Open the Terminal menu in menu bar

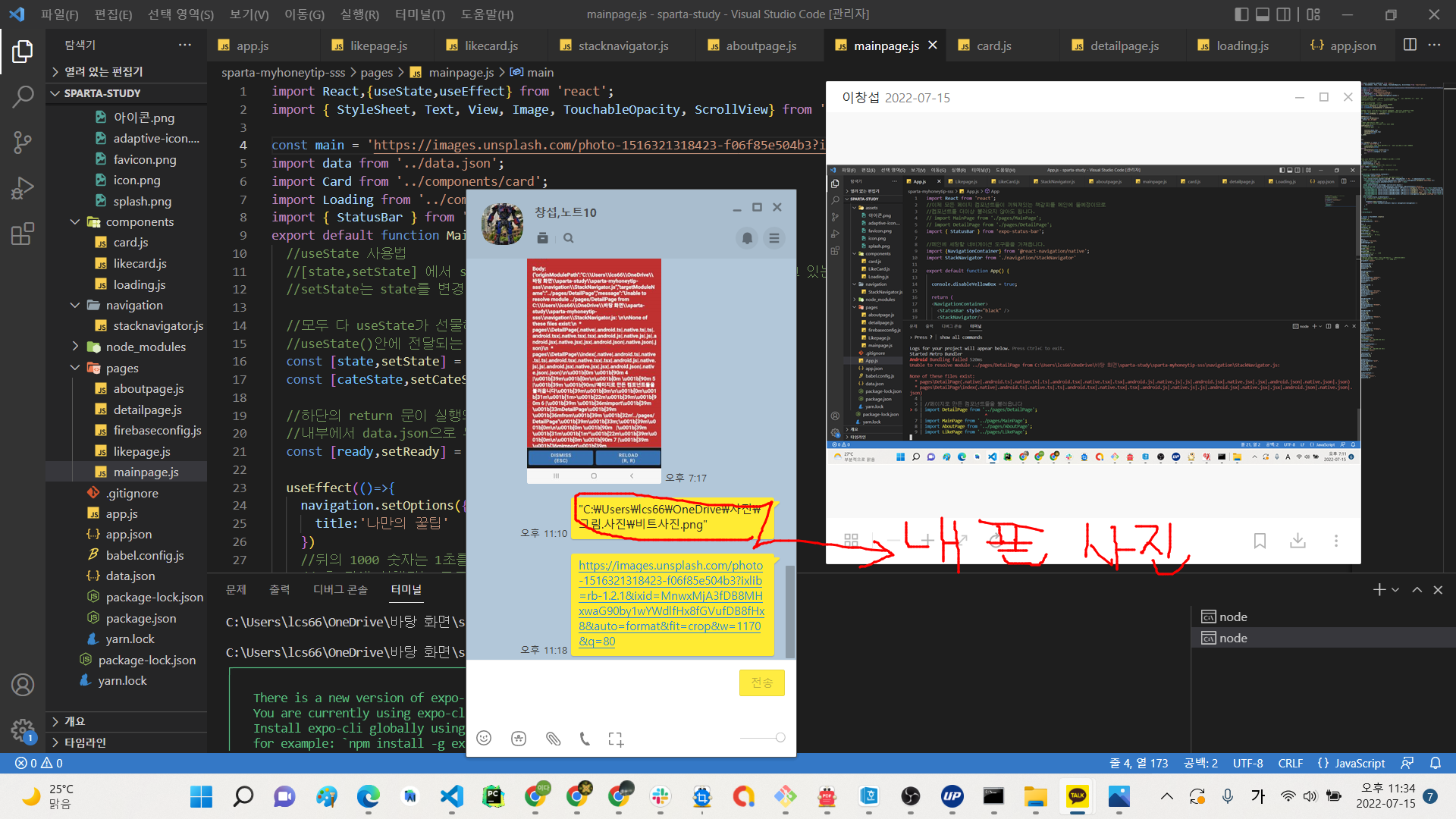(420, 14)
